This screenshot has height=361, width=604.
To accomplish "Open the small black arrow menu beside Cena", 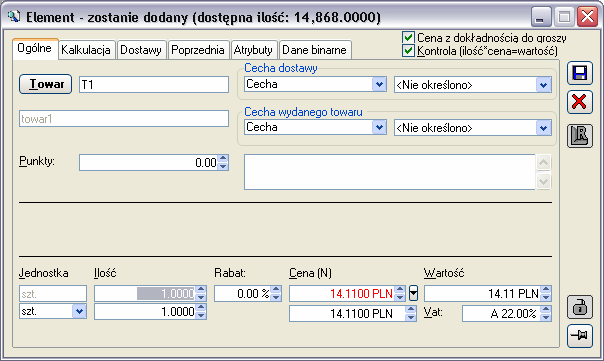I will pyautogui.click(x=413, y=293).
